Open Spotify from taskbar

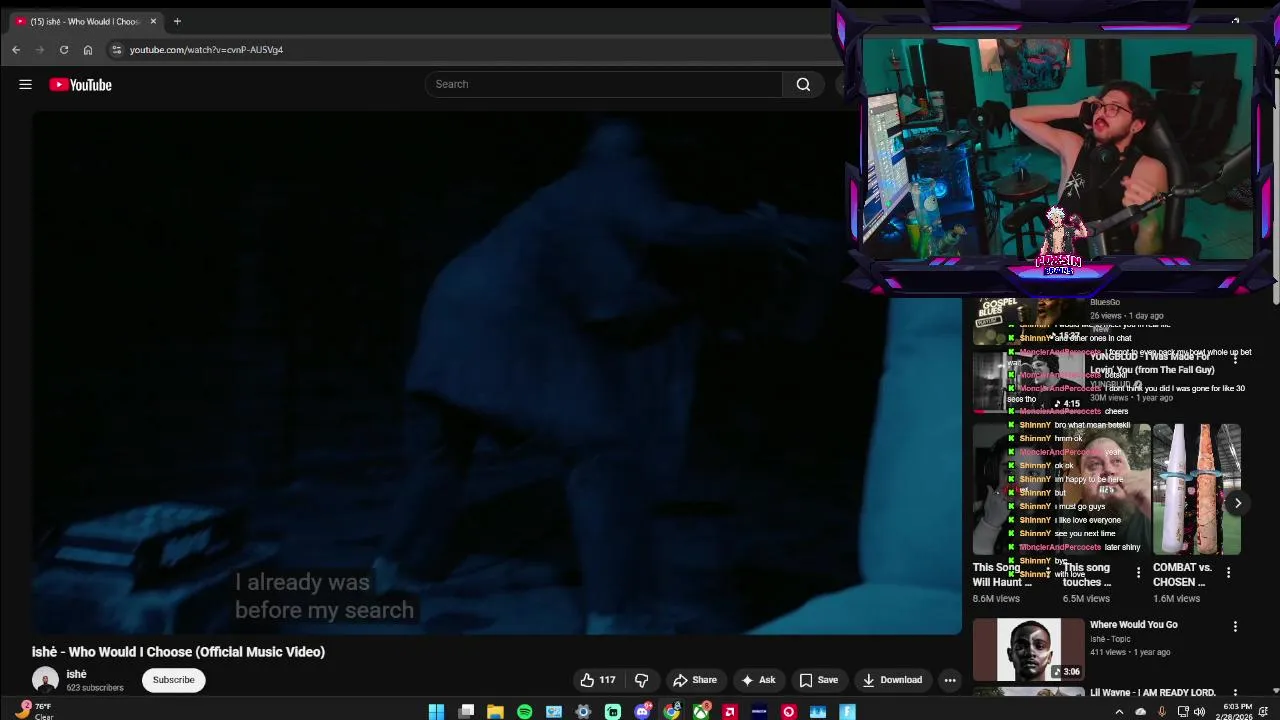coord(525,712)
